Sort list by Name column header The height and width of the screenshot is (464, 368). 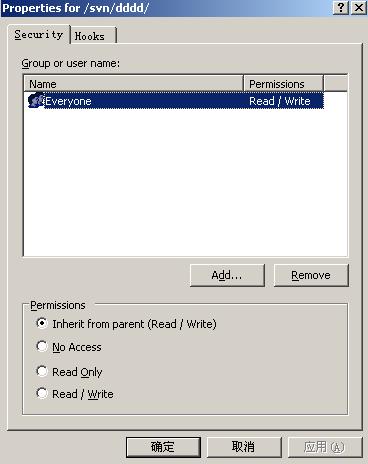pos(133,84)
